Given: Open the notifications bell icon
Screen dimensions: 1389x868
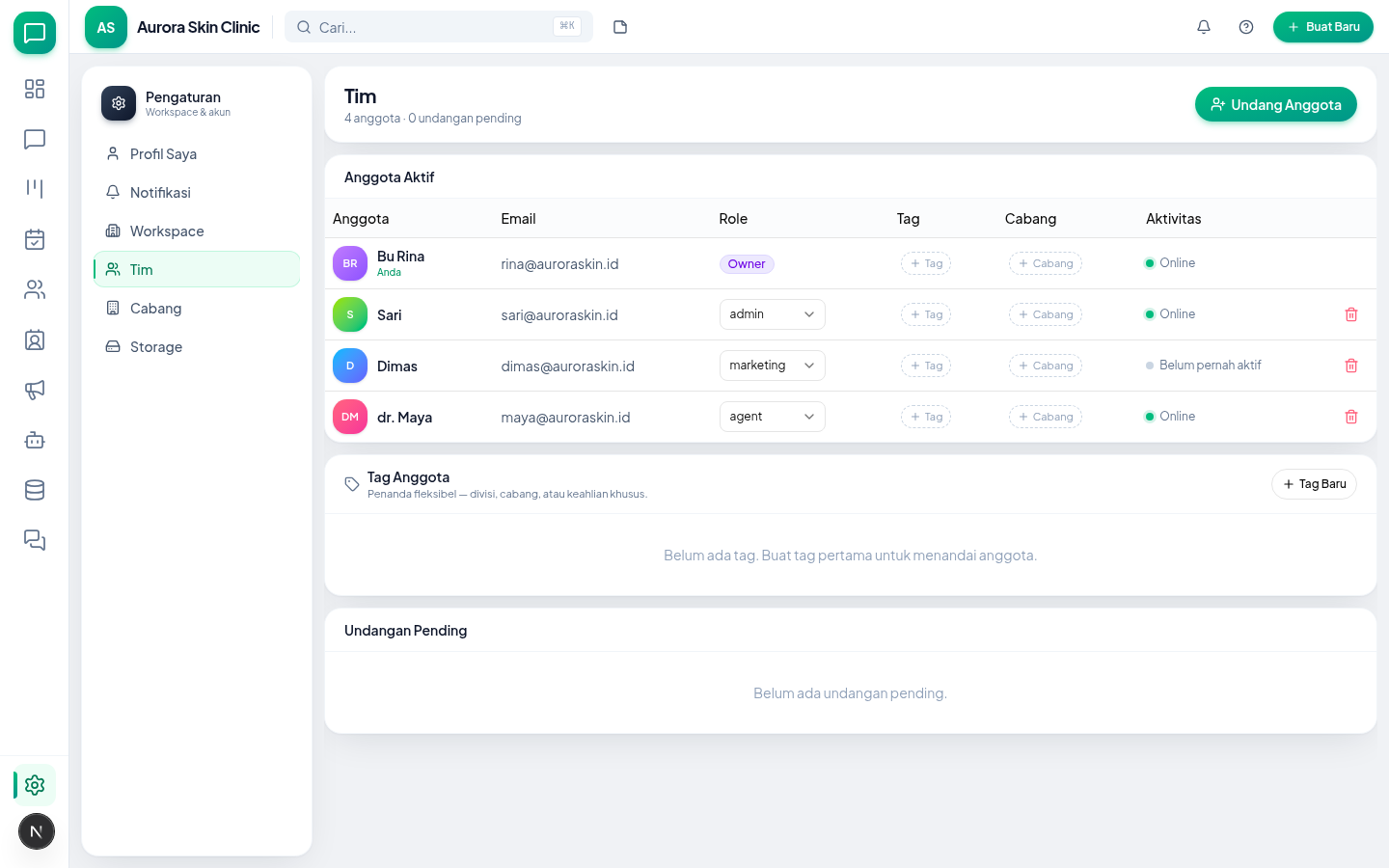Looking at the screenshot, I should click(1204, 27).
